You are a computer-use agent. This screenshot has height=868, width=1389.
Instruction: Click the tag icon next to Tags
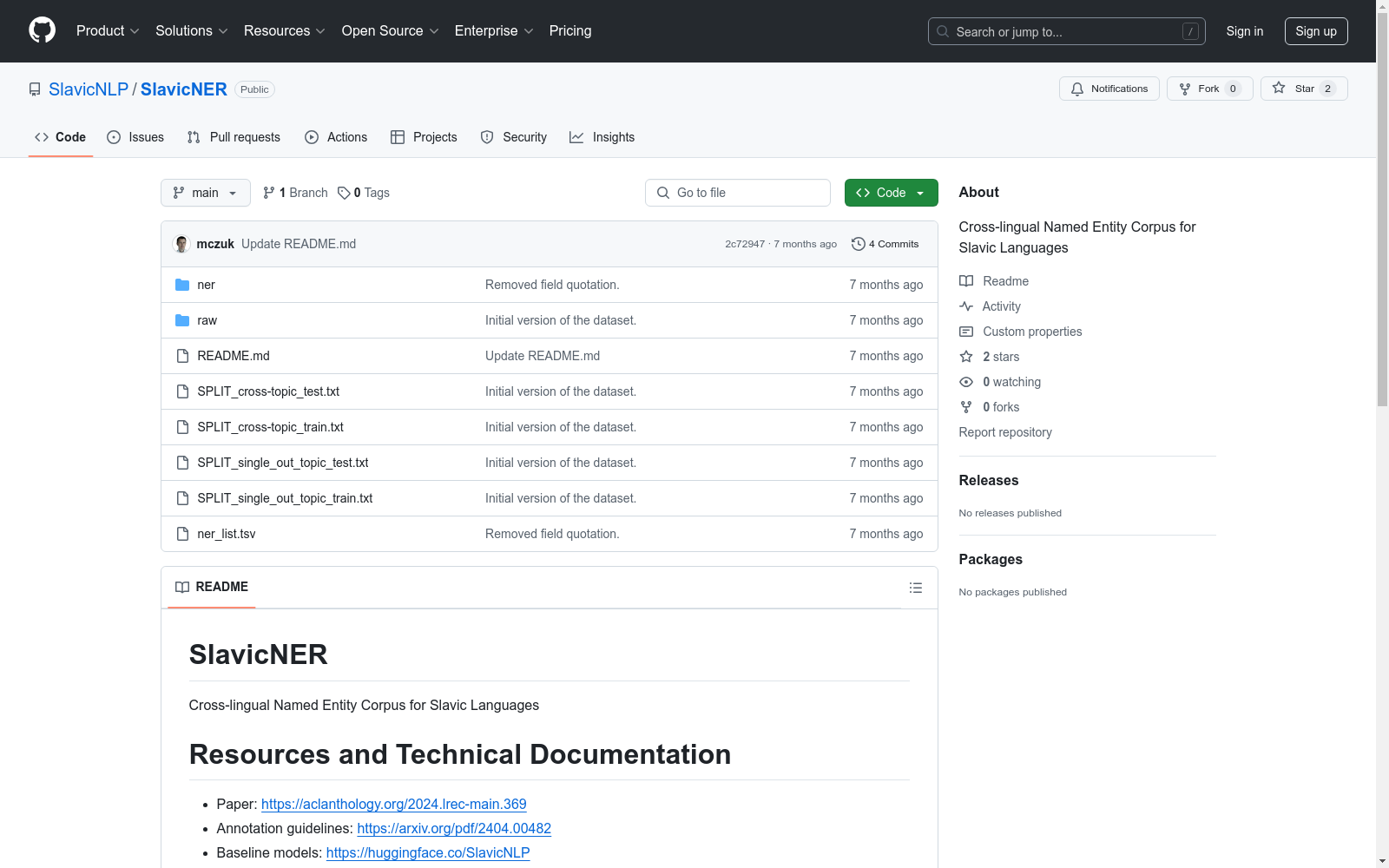[344, 193]
